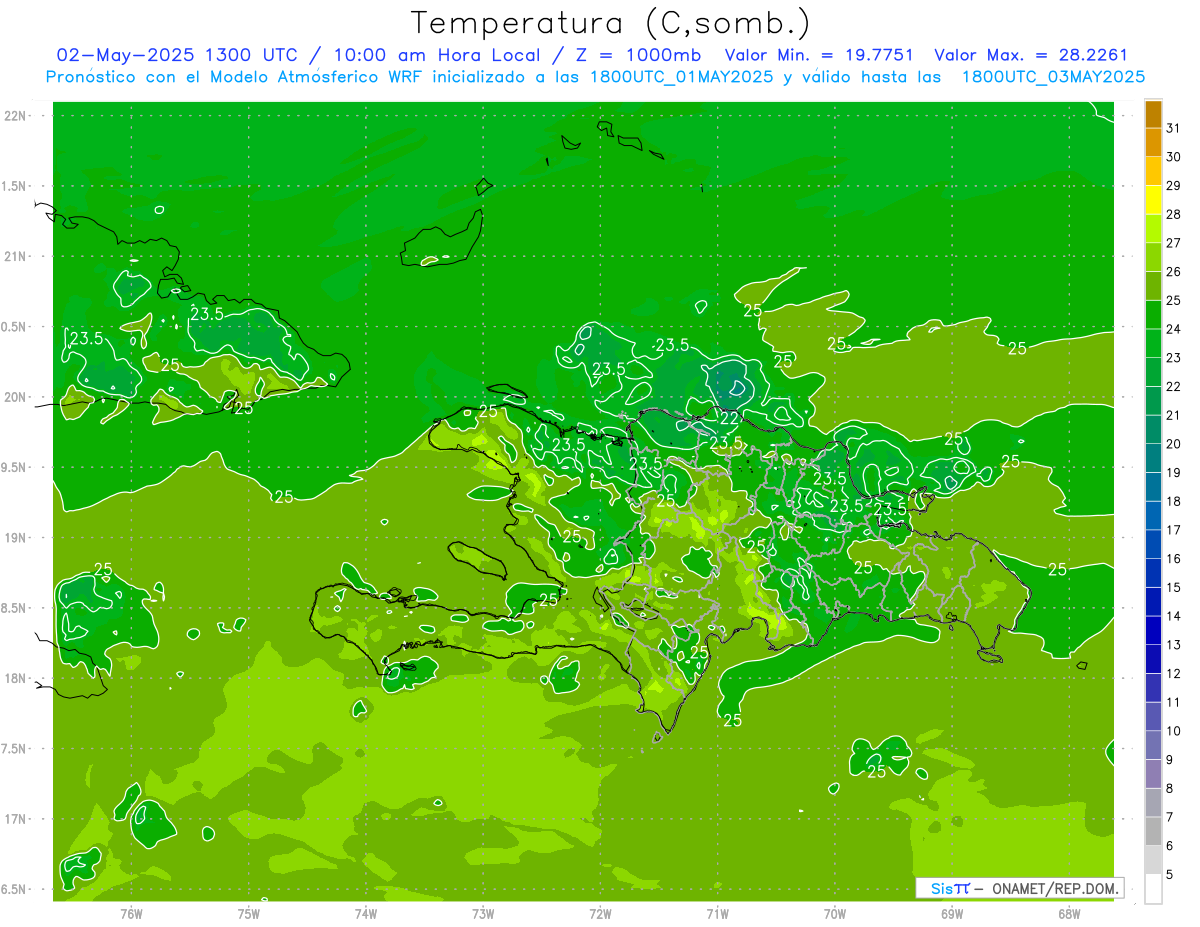Click the '20' colorbar scale label
This screenshot has height=927, width=1200.
click(x=1174, y=444)
